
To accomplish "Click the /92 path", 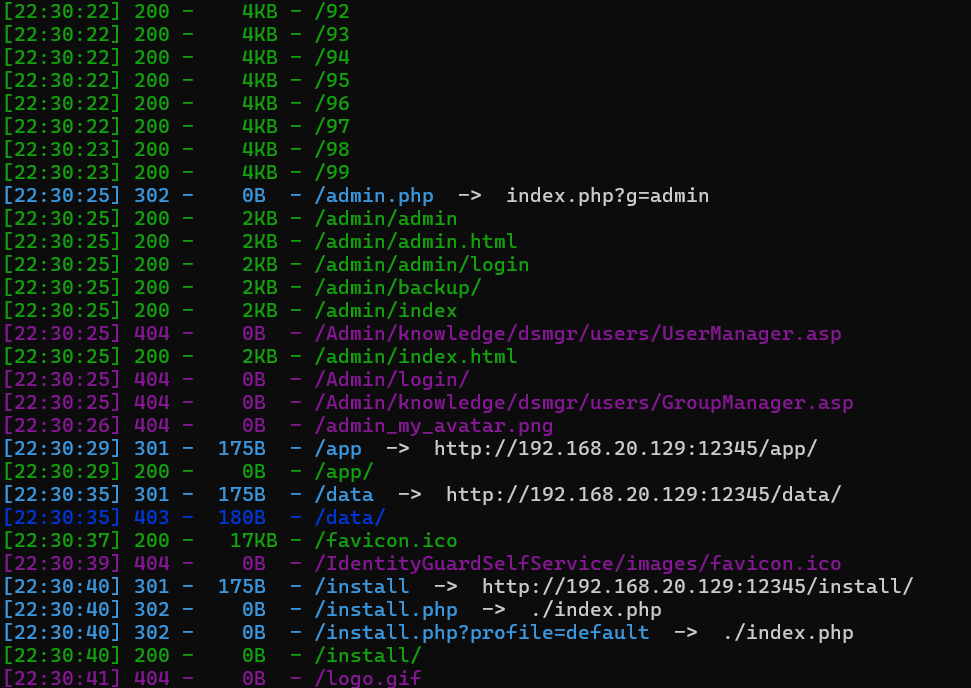I will pyautogui.click(x=332, y=11).
